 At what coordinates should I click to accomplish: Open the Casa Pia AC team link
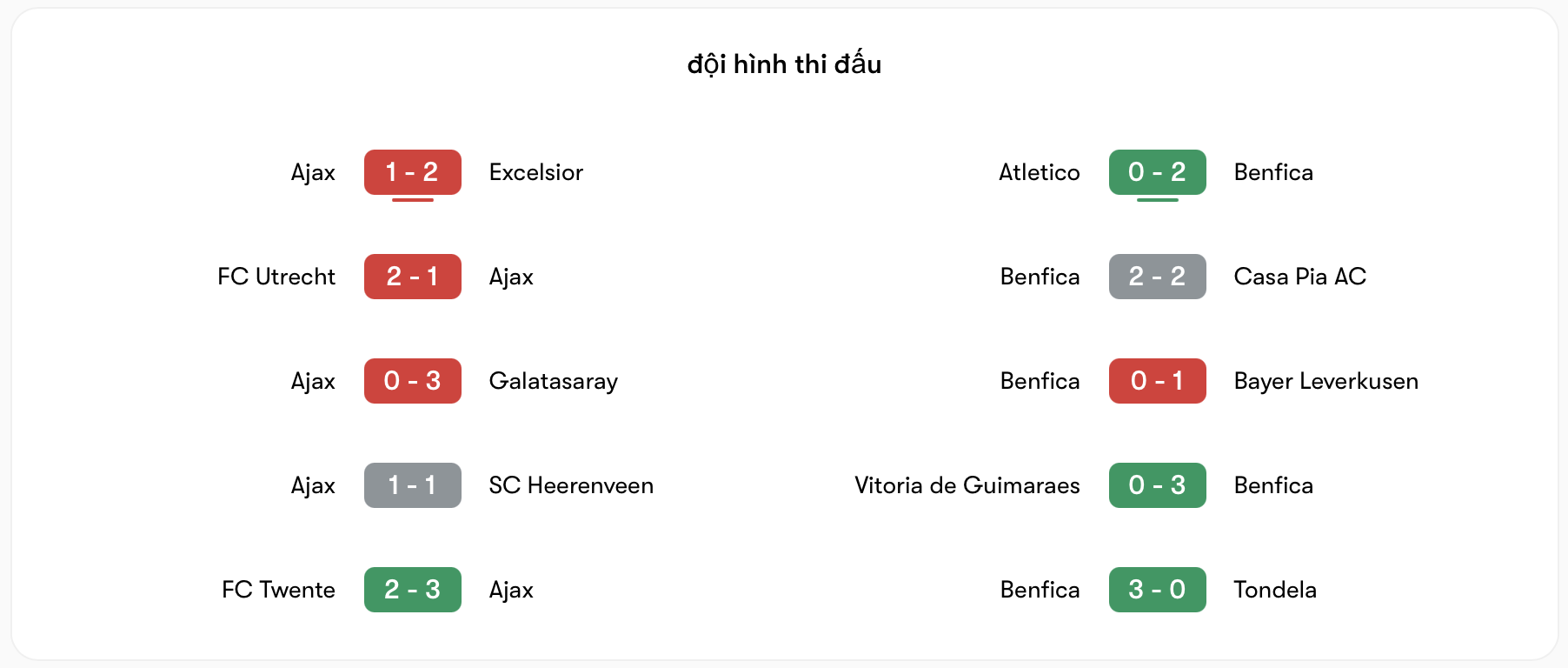click(x=1299, y=277)
